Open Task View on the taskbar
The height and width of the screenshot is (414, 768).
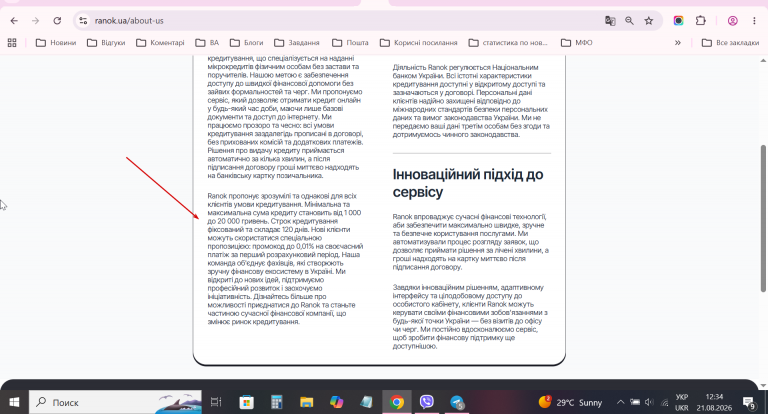[x=216, y=402]
